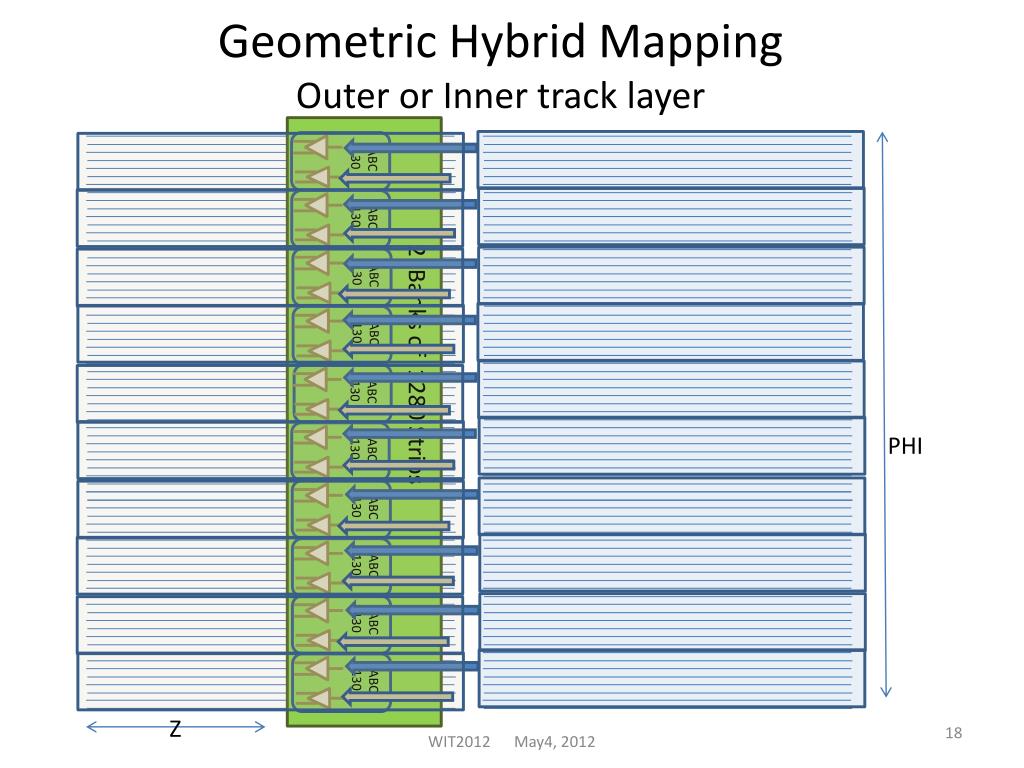The width and height of the screenshot is (1024, 768).
Task: Select the vertical "2 Banks of 1280 strips" text
Action: tap(417, 366)
